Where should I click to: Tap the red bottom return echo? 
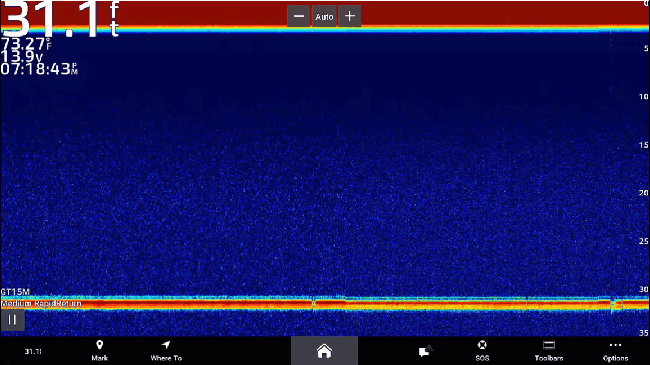[324, 305]
